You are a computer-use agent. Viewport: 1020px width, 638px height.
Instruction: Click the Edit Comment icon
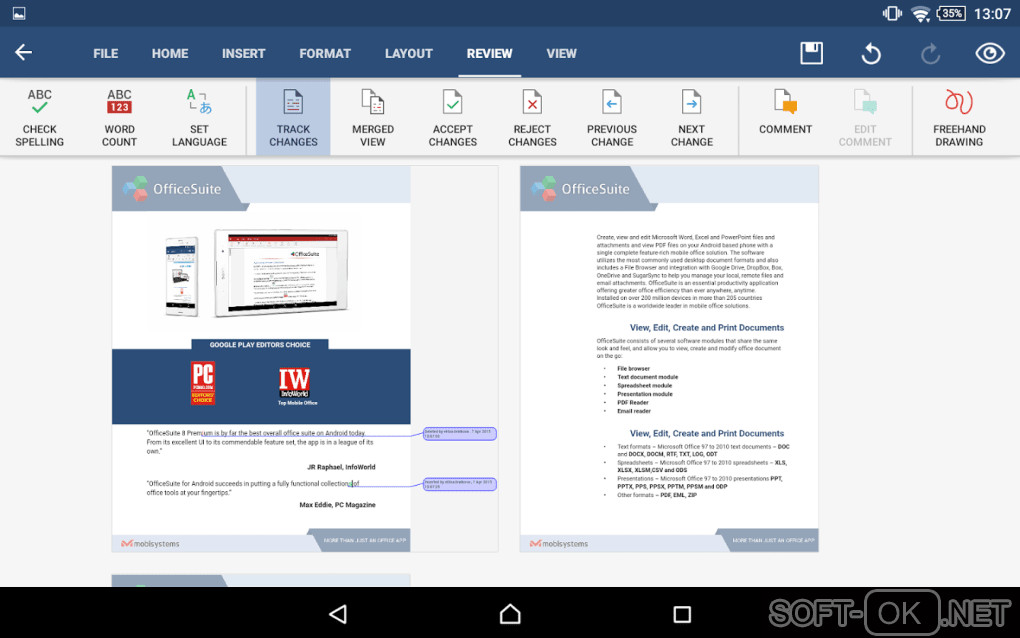(865, 103)
